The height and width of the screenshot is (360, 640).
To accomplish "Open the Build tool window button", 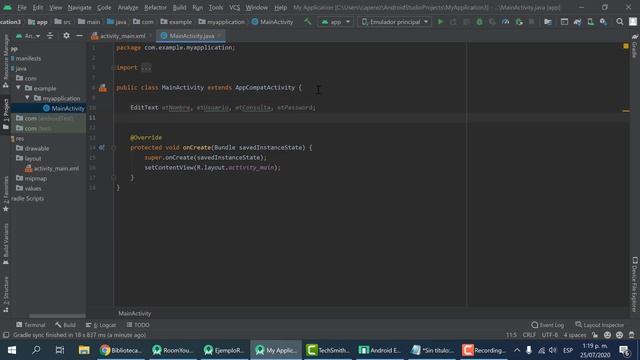I will (x=65, y=325).
